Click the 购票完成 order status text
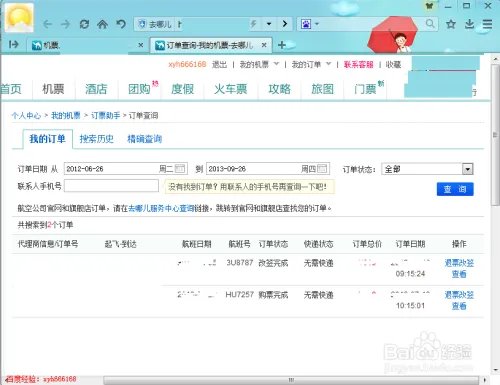The width and height of the screenshot is (500, 385). coord(273,295)
